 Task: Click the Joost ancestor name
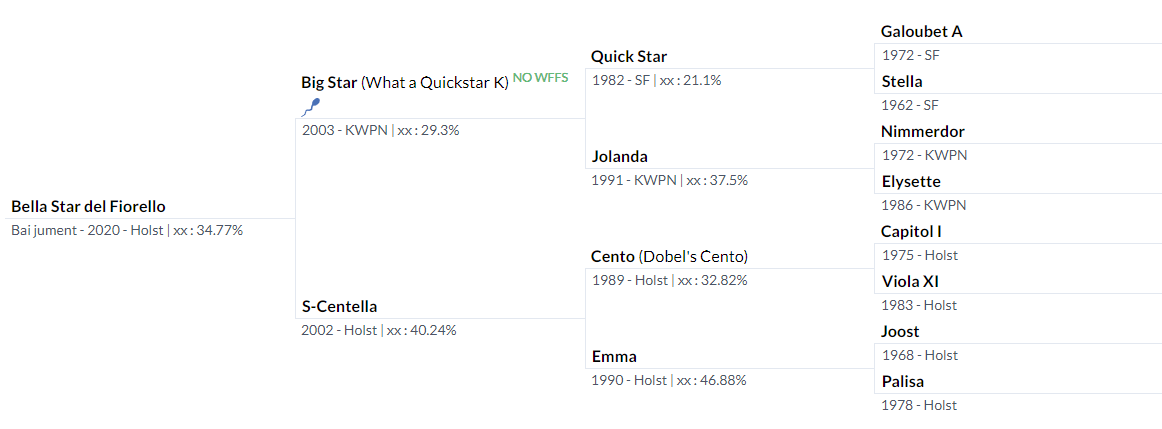pyautogui.click(x=900, y=331)
